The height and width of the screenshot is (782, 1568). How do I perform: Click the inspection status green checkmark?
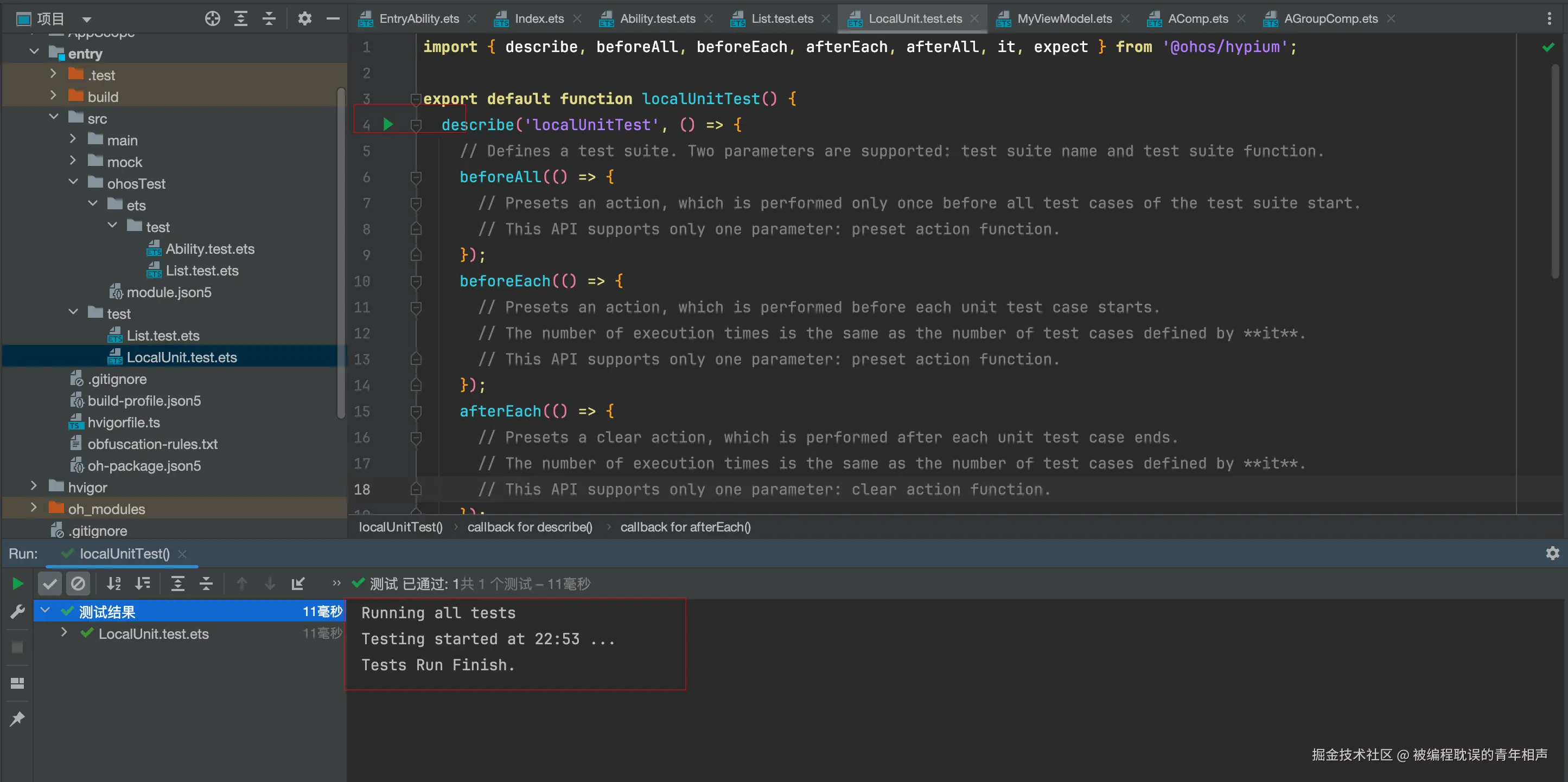1548,47
